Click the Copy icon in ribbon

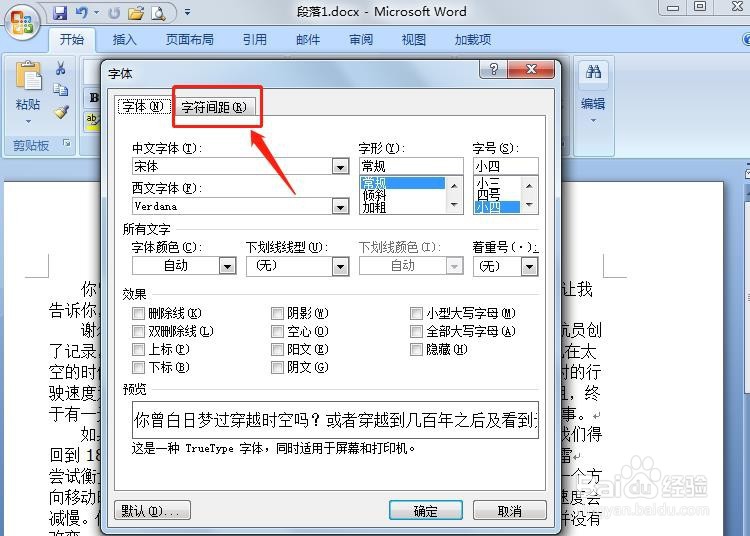tap(61, 90)
